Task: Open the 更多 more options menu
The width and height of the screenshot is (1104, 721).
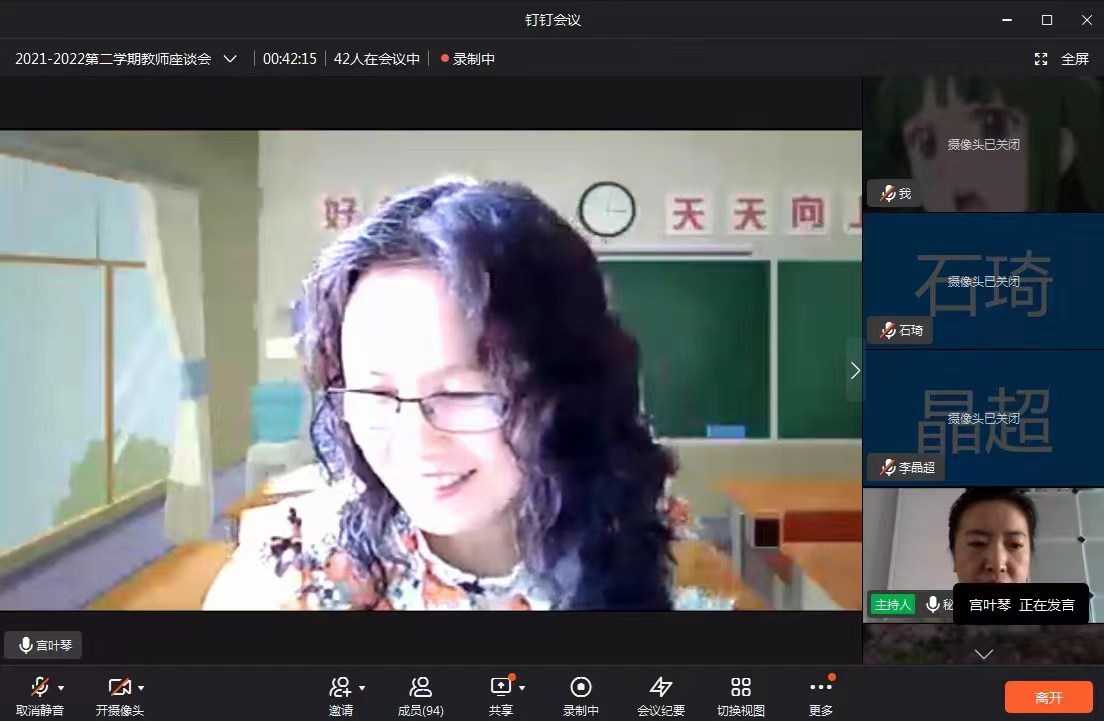Action: click(x=820, y=687)
